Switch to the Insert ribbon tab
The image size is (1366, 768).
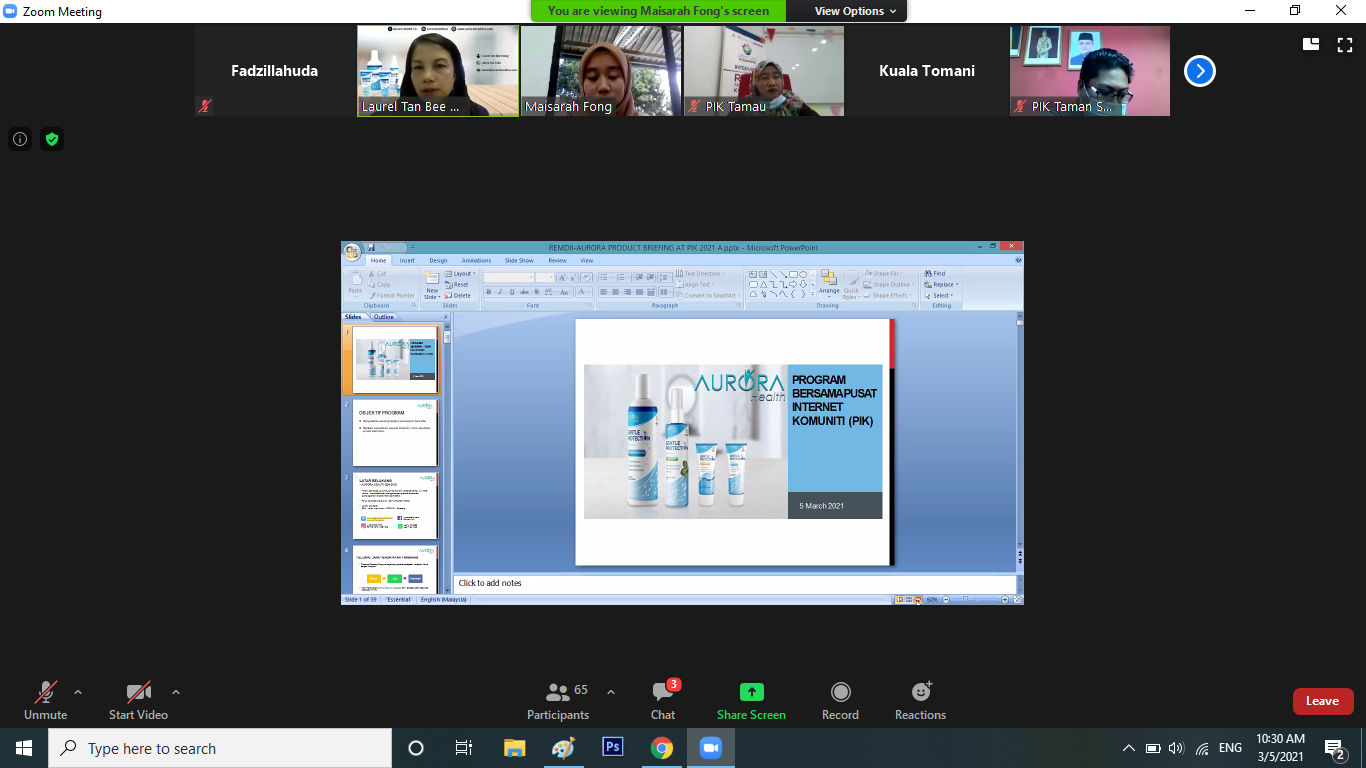407,260
